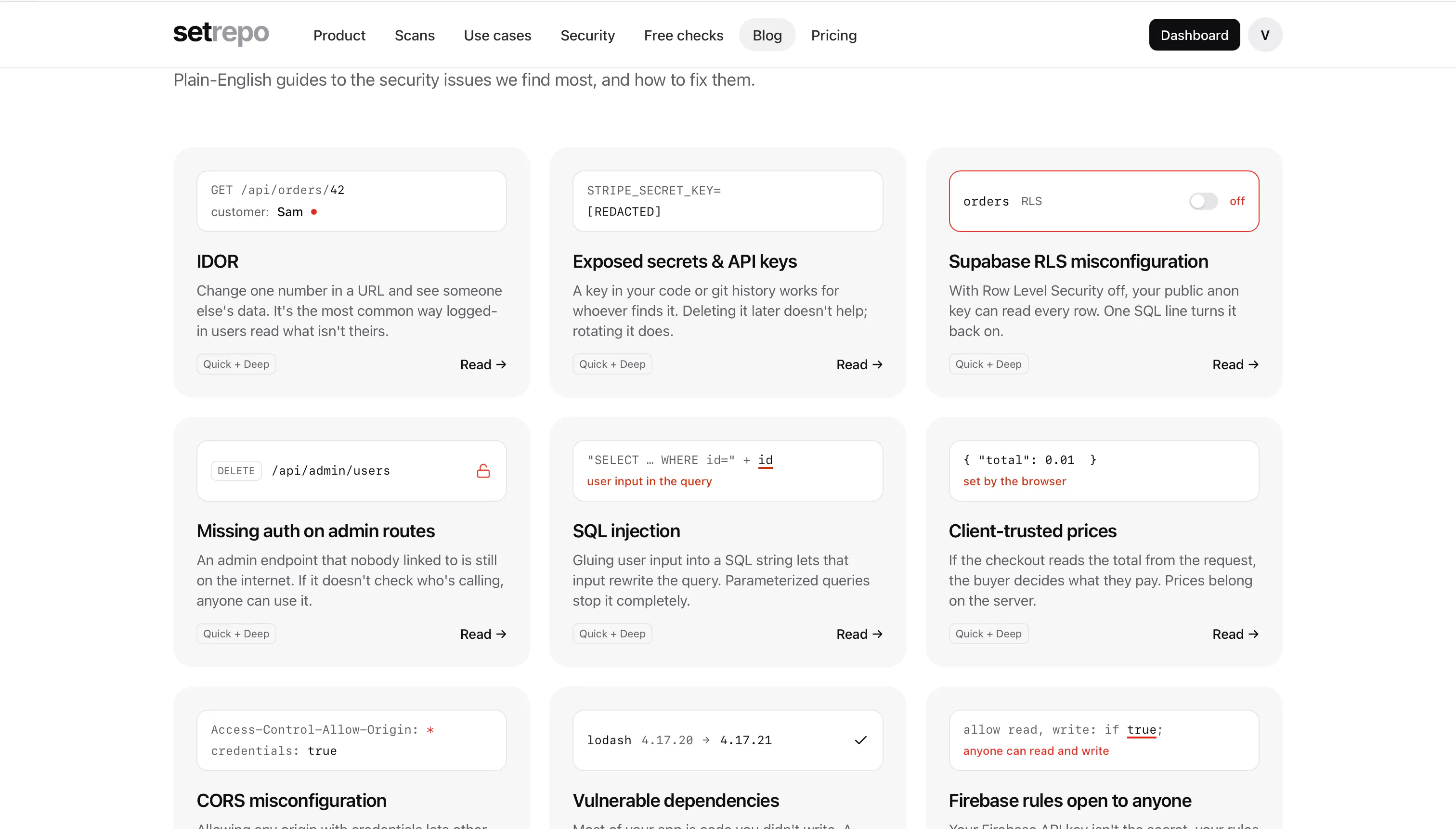This screenshot has height=829, width=1456.
Task: Read the Supabase RLS misconfiguration post
Action: pos(1235,364)
